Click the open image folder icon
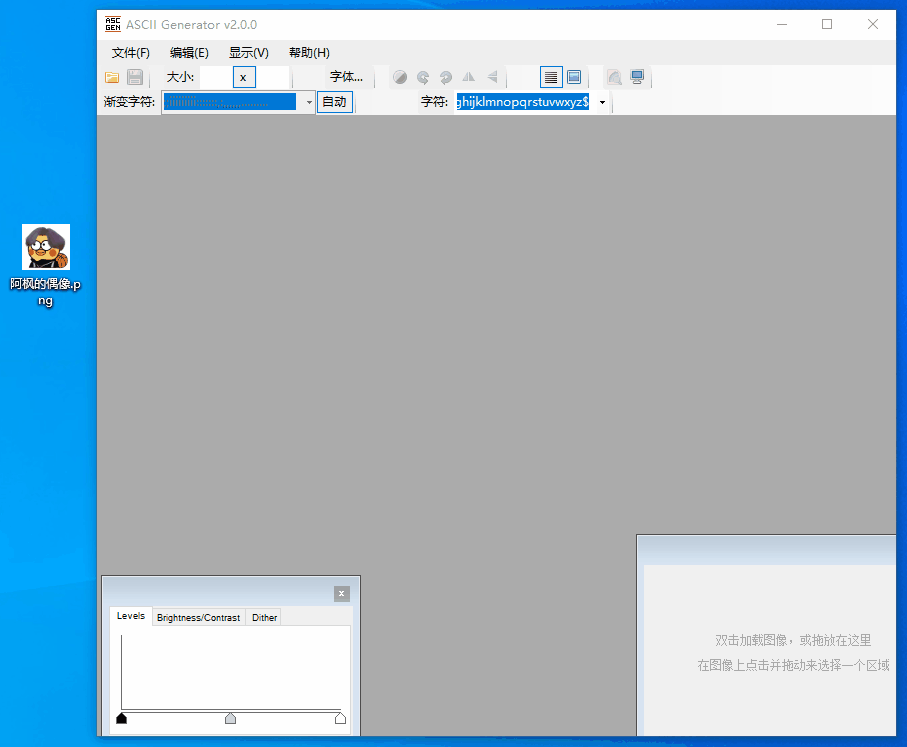The image size is (907, 747). pos(112,77)
